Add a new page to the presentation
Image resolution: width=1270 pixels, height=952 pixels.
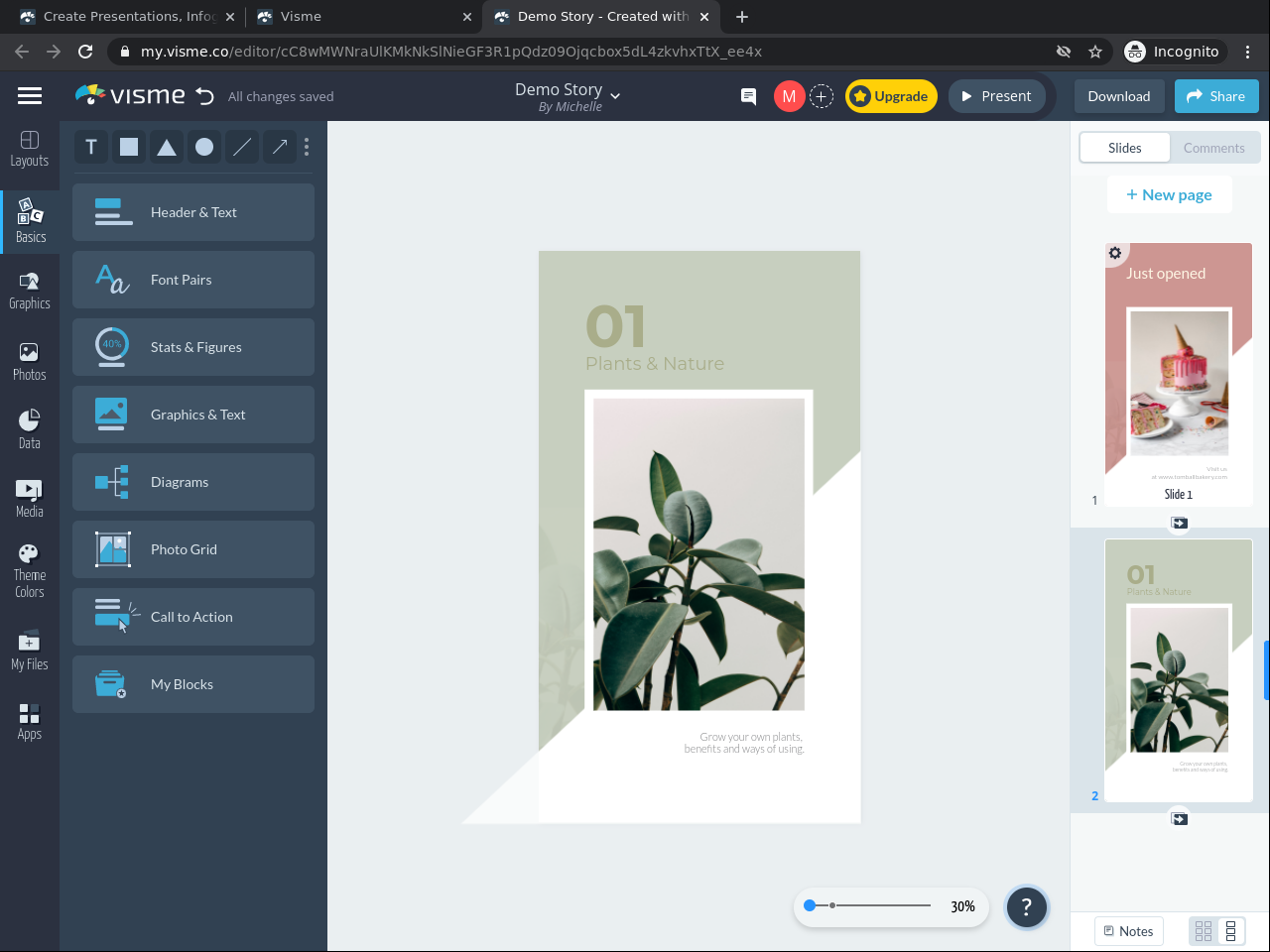click(x=1169, y=195)
